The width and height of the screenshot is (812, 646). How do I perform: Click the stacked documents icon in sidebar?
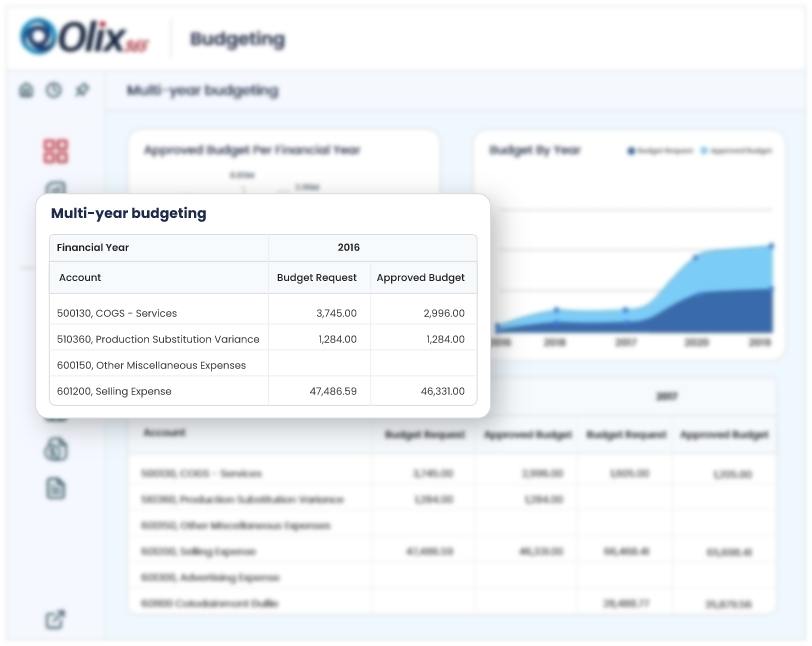[x=55, y=449]
